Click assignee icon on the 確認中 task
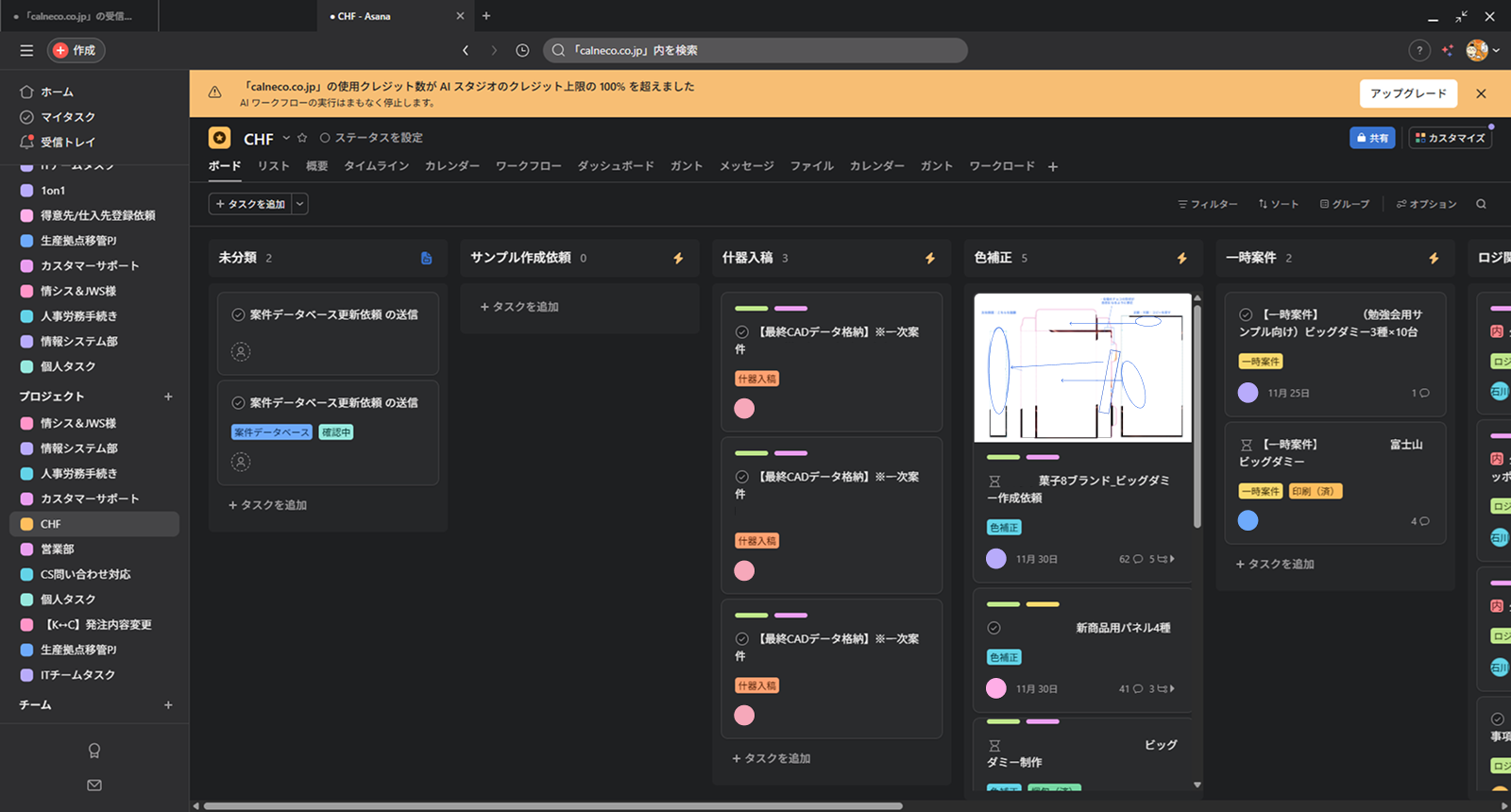Screen dimensions: 1511x812 [x=241, y=462]
